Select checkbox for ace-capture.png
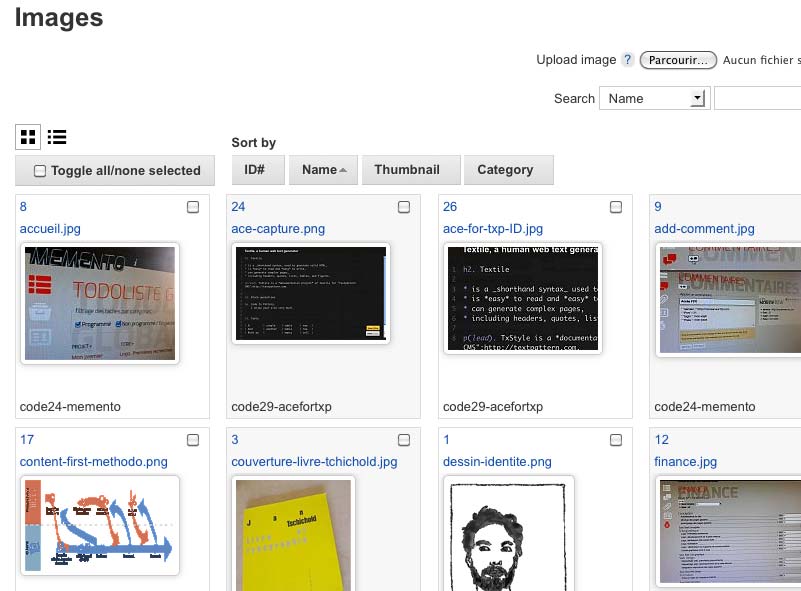 pos(404,207)
